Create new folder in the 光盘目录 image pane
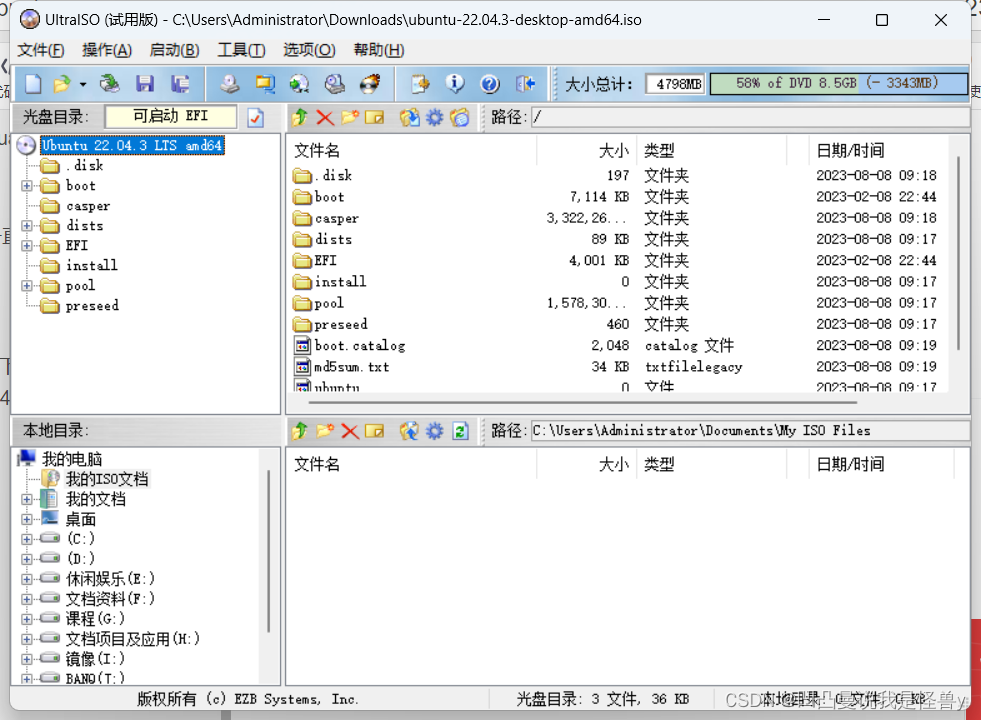This screenshot has width=981, height=720. [350, 117]
